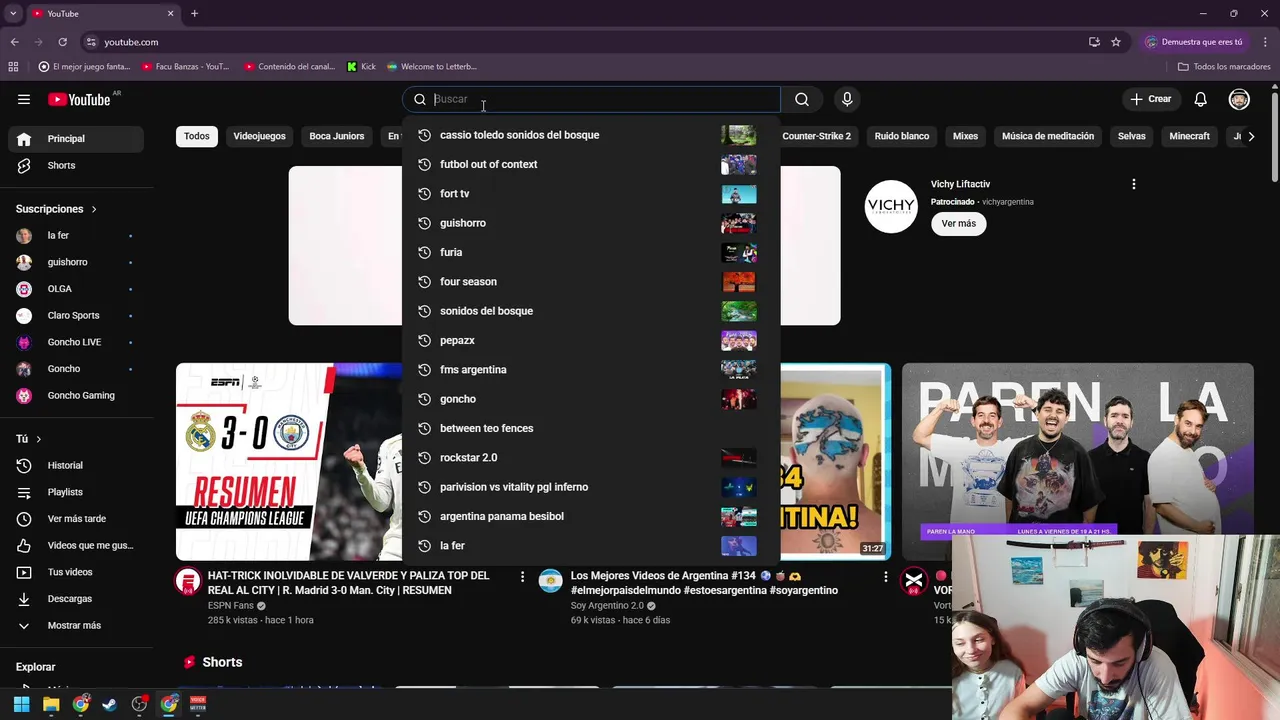Open options for Valverde hat-trick video
Image resolution: width=1280 pixels, height=720 pixels.
click(522, 577)
